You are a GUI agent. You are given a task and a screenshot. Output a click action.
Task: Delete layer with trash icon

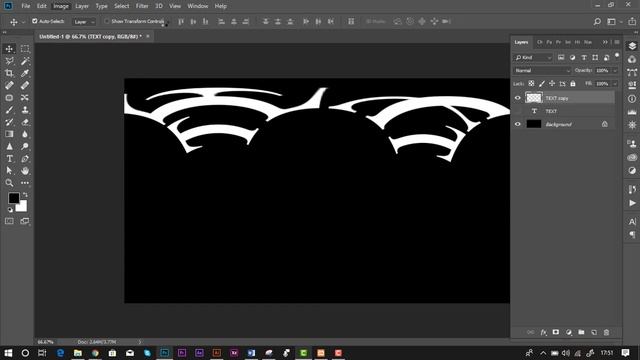607,332
